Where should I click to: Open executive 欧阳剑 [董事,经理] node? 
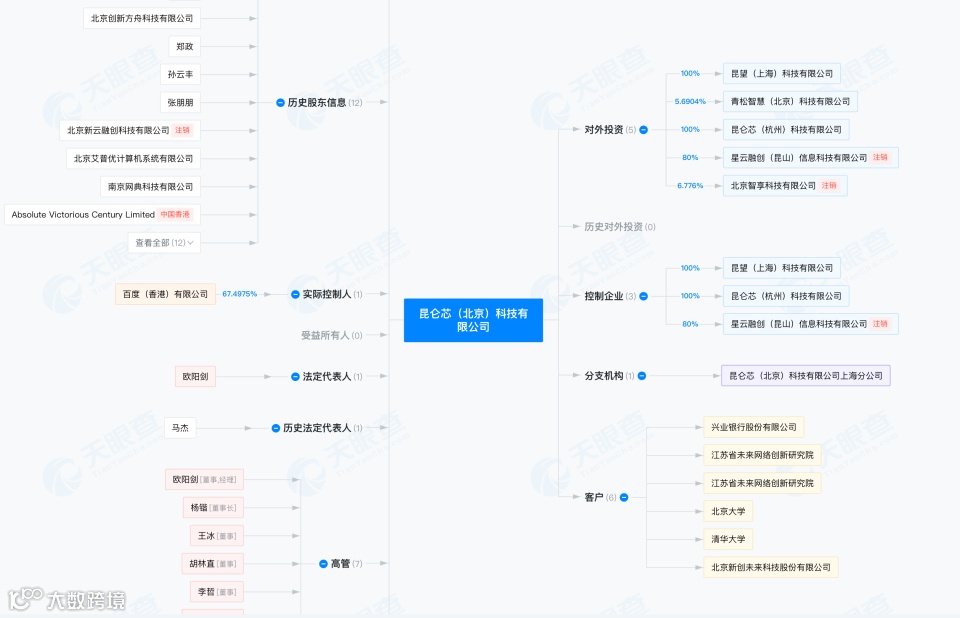[204, 480]
